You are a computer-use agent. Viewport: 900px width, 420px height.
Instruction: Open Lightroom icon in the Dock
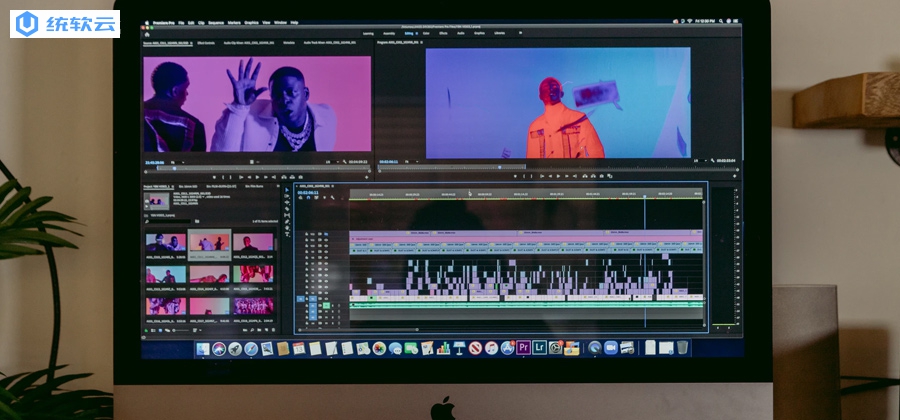tap(539, 347)
